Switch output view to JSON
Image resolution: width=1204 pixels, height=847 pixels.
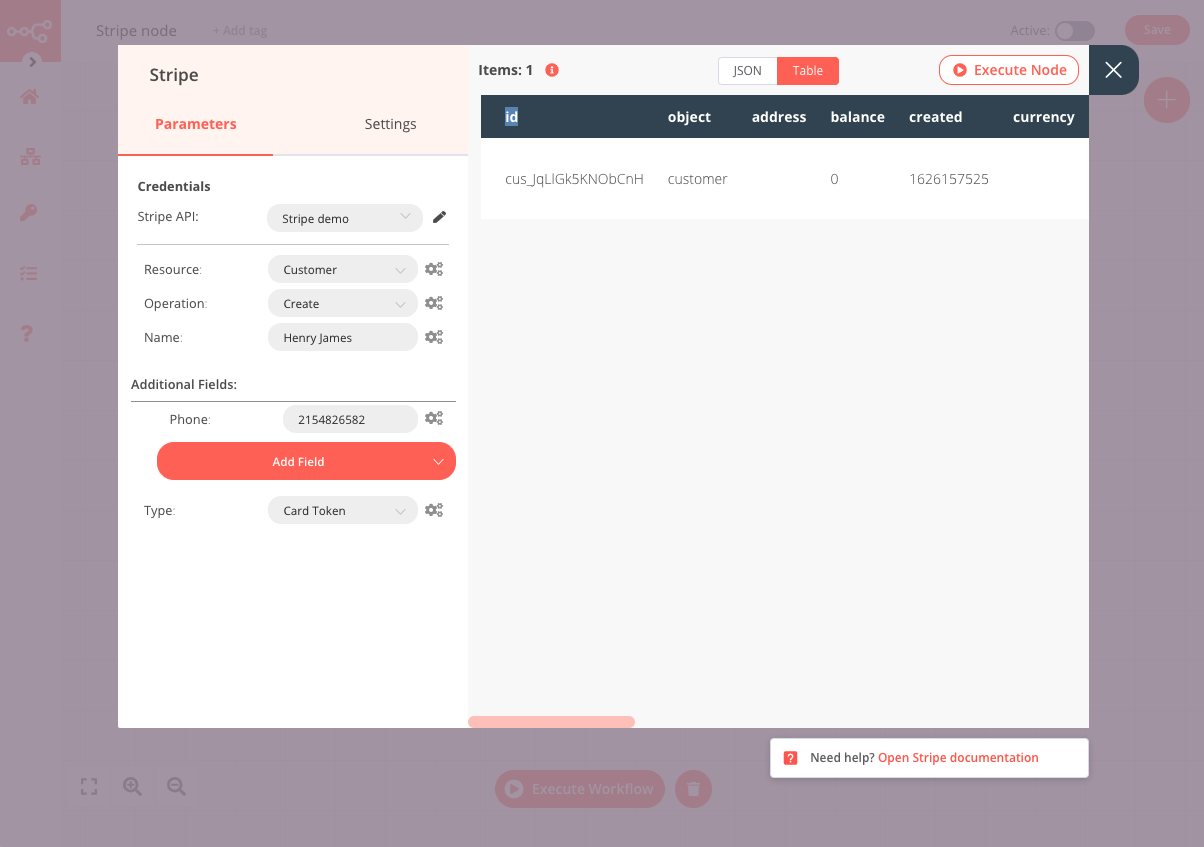[747, 71]
